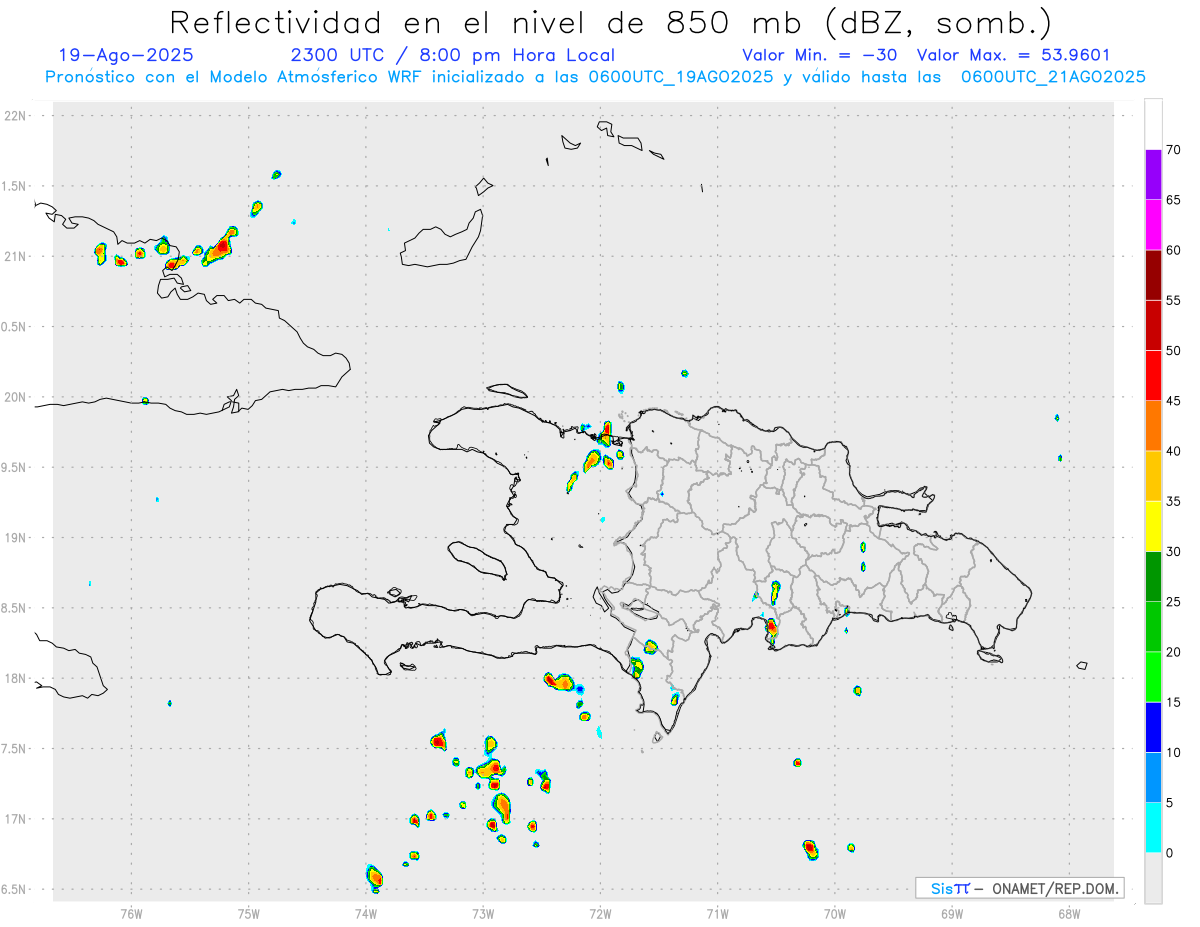Click the colorbar tick label '30'
Viewport: 1200px width, 927px height.
point(1174,551)
